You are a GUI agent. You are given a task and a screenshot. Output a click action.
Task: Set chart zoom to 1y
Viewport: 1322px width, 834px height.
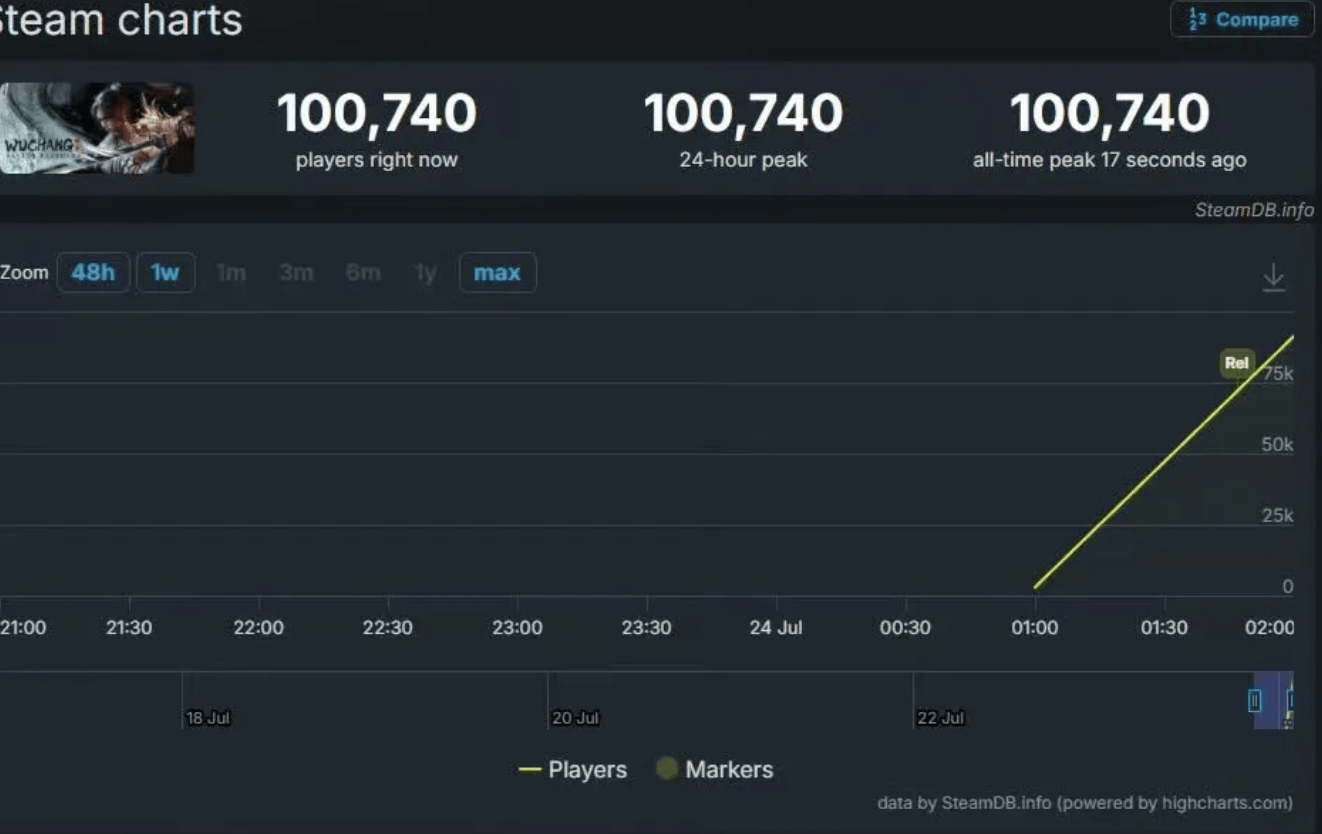point(426,273)
